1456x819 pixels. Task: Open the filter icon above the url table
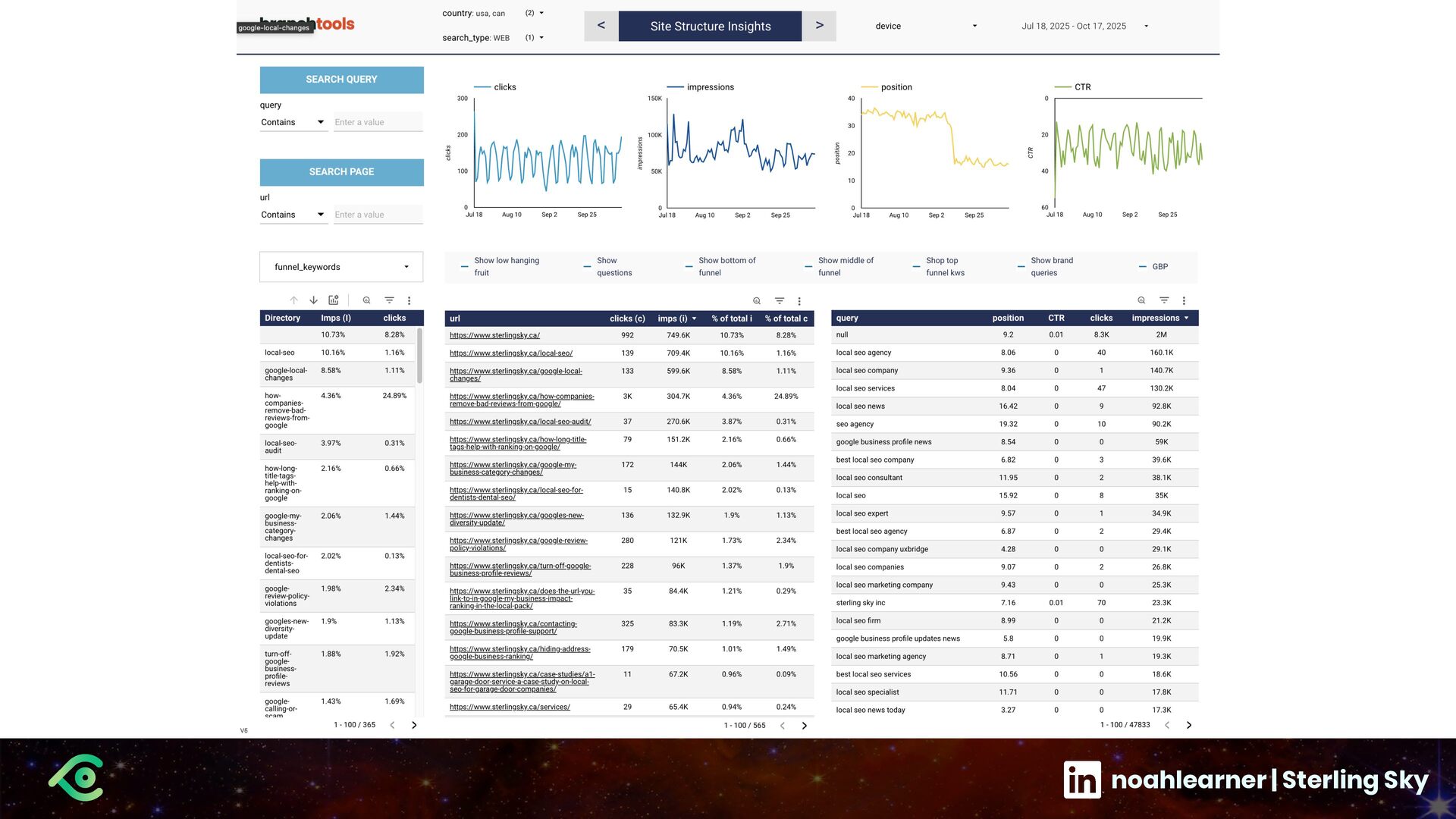779,301
